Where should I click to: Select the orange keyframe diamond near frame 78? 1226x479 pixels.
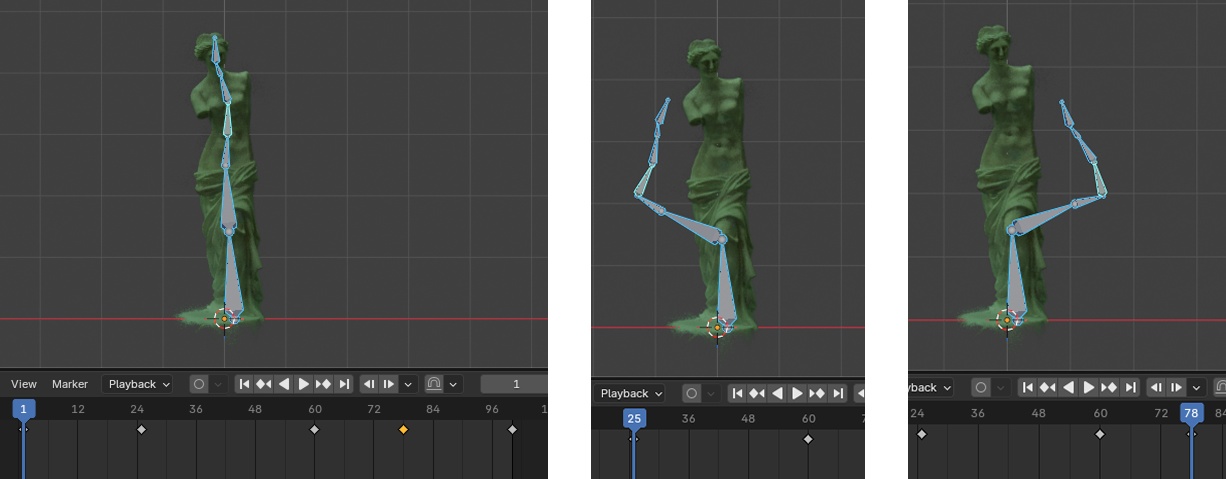403,429
